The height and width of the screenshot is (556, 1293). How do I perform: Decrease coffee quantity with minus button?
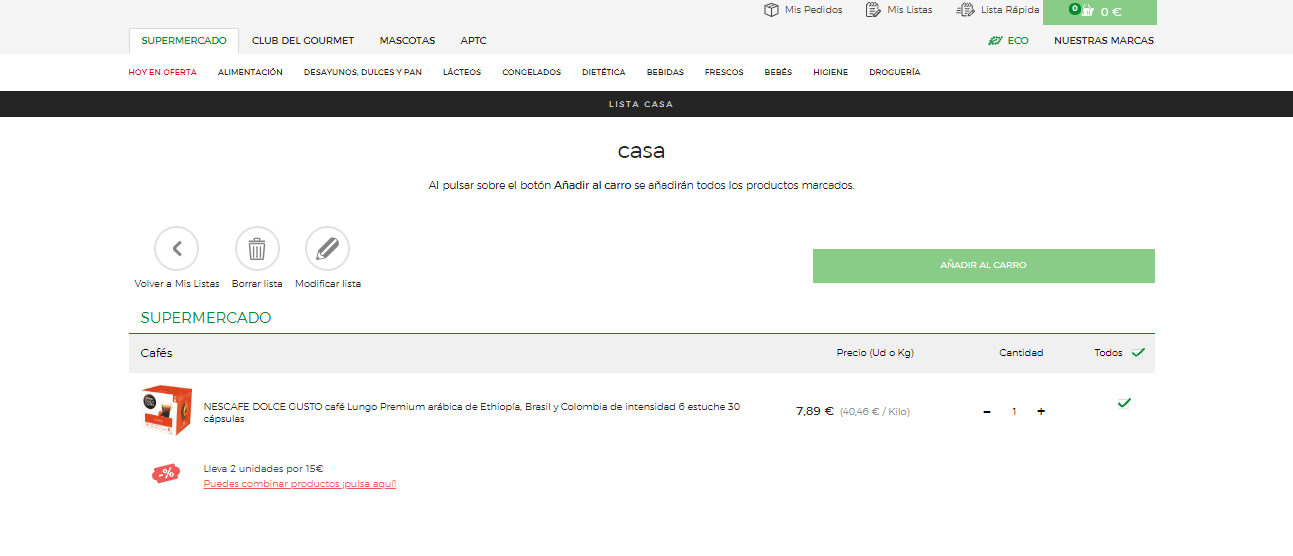pyautogui.click(x=987, y=412)
